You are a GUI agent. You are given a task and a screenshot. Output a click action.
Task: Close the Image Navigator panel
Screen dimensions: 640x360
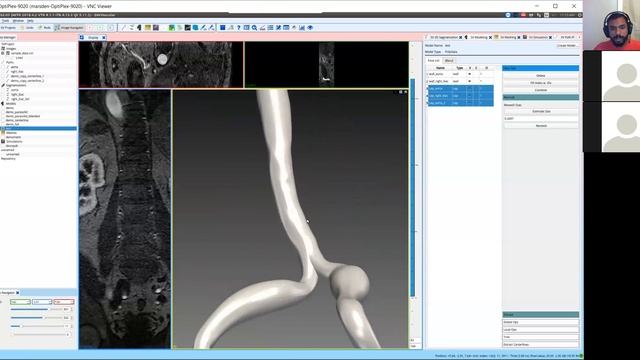click(x=18, y=293)
